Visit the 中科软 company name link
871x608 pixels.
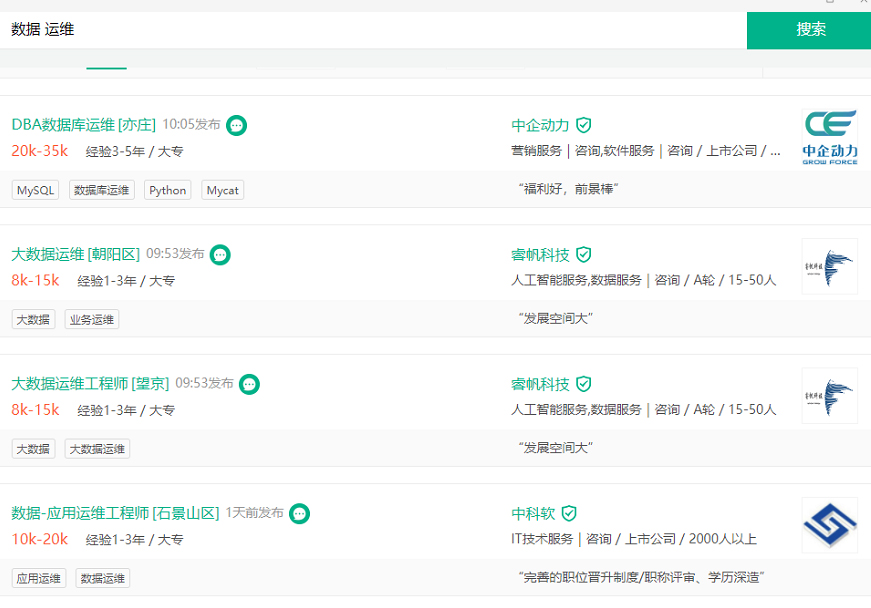pos(533,513)
